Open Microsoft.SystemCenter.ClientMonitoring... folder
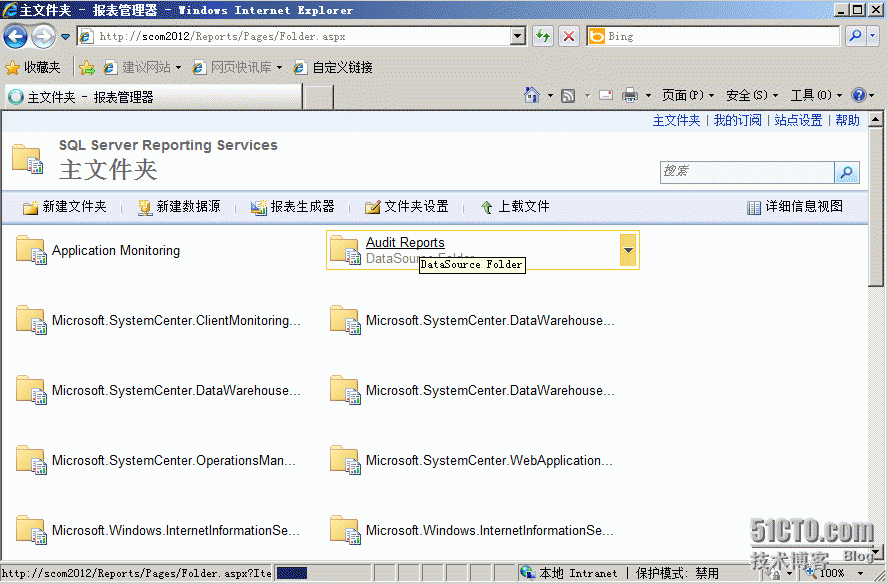 pos(176,321)
